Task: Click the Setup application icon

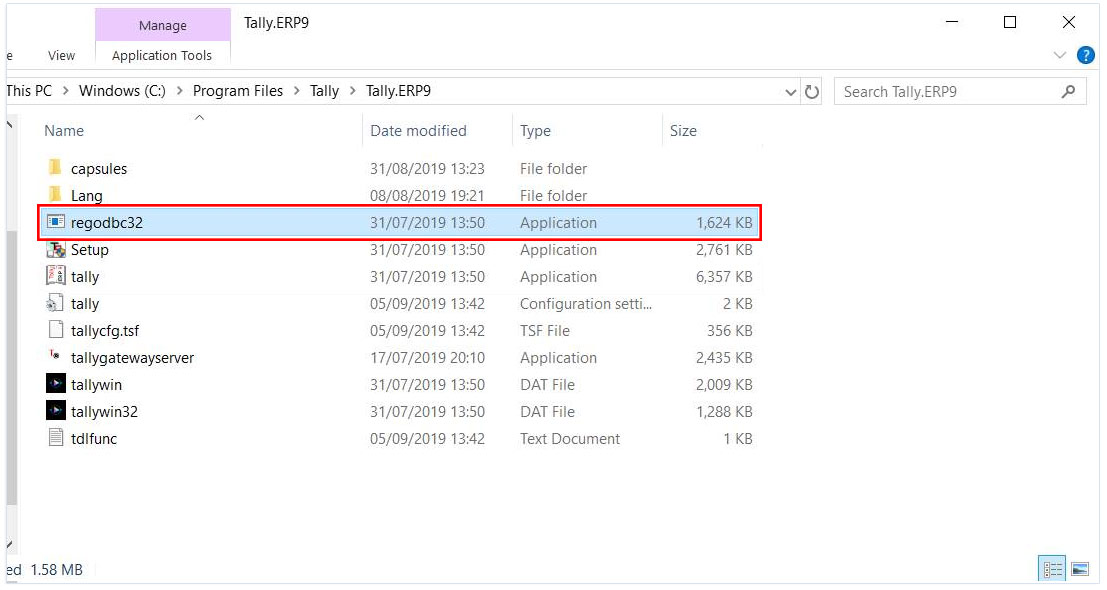Action: pos(56,249)
